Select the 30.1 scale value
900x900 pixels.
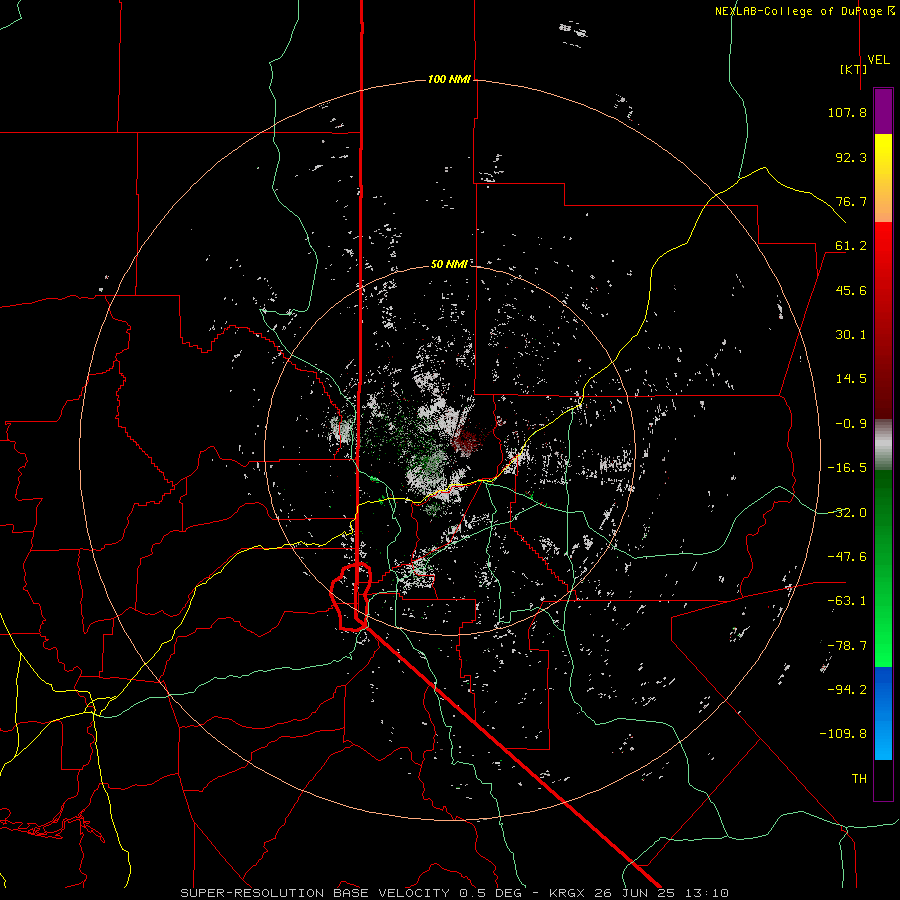tap(851, 335)
